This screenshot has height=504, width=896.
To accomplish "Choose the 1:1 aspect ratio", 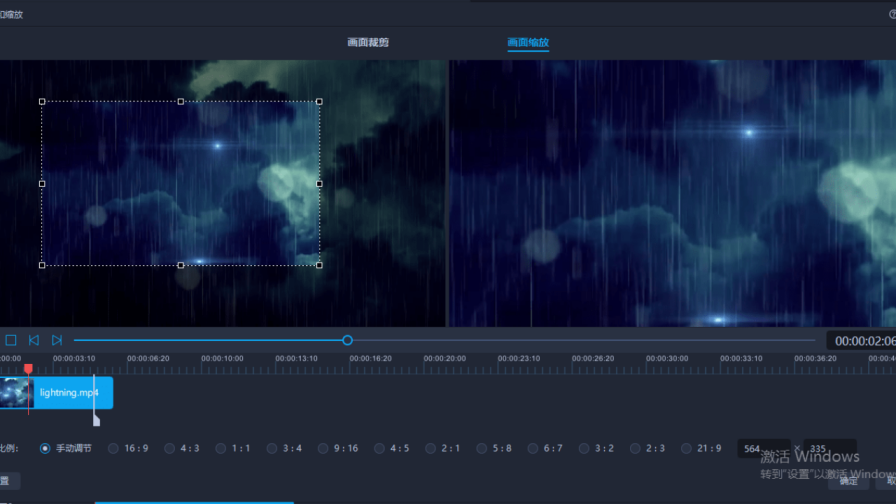I will coord(221,449).
